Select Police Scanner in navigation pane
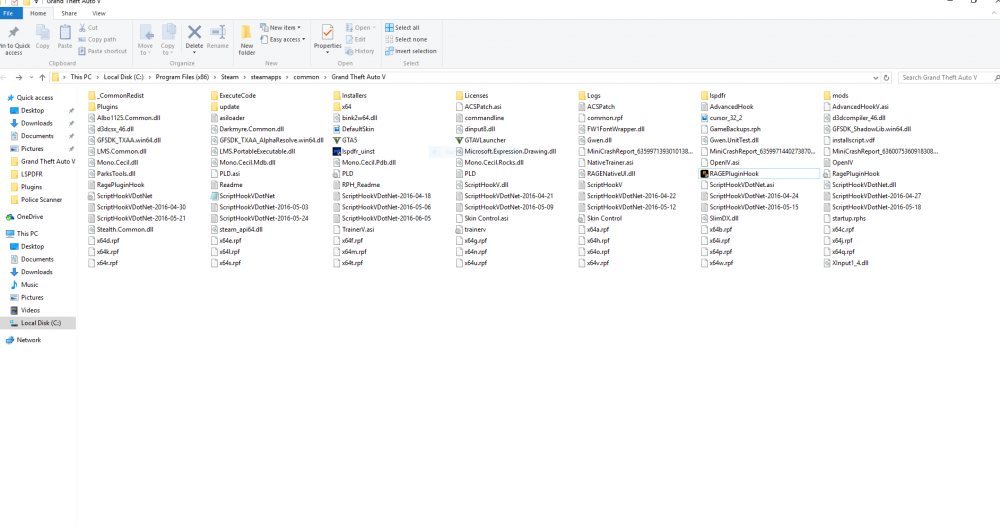 click(41, 200)
